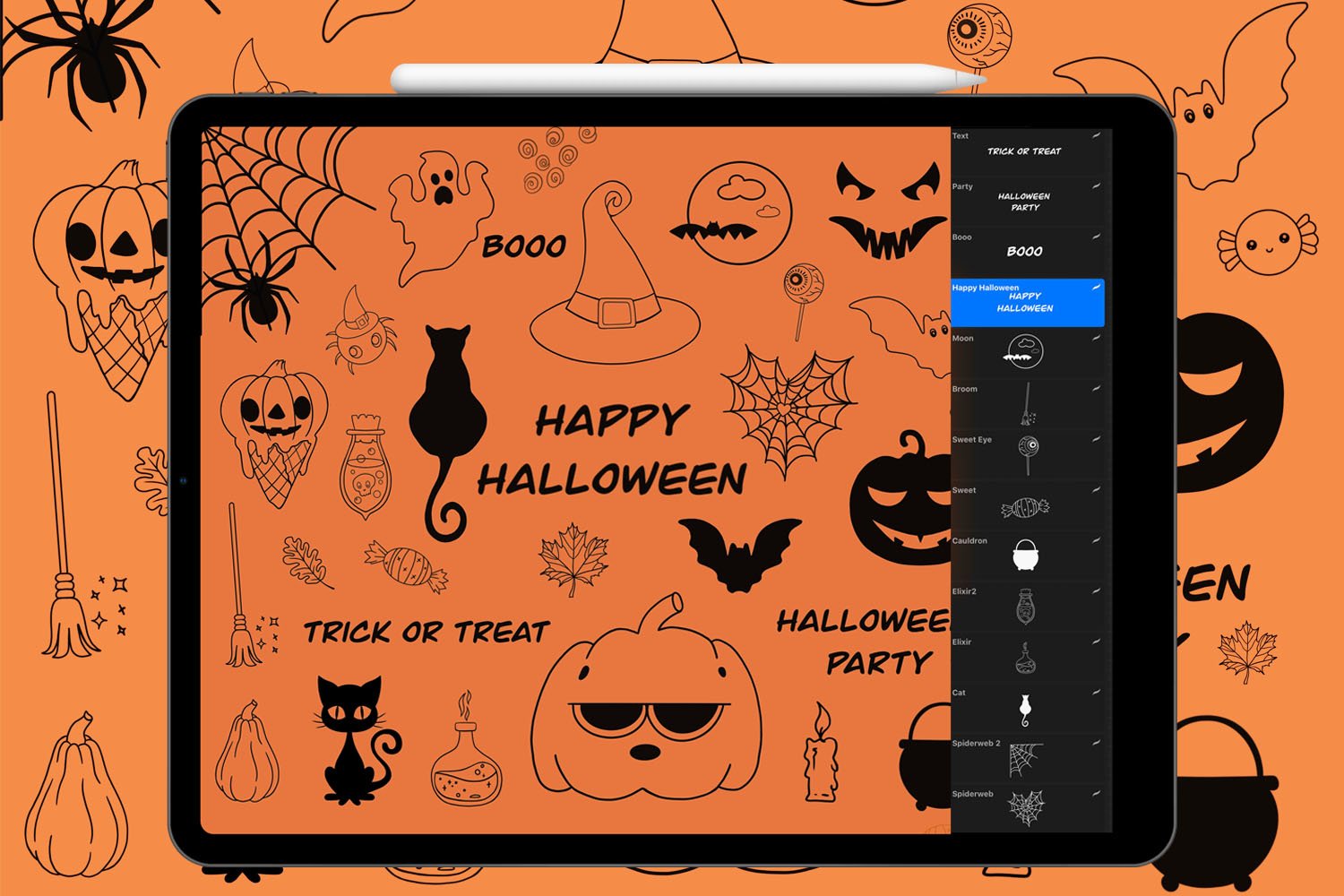
Task: Choose the Trick or Treat stamp preview
Action: pos(1024,152)
